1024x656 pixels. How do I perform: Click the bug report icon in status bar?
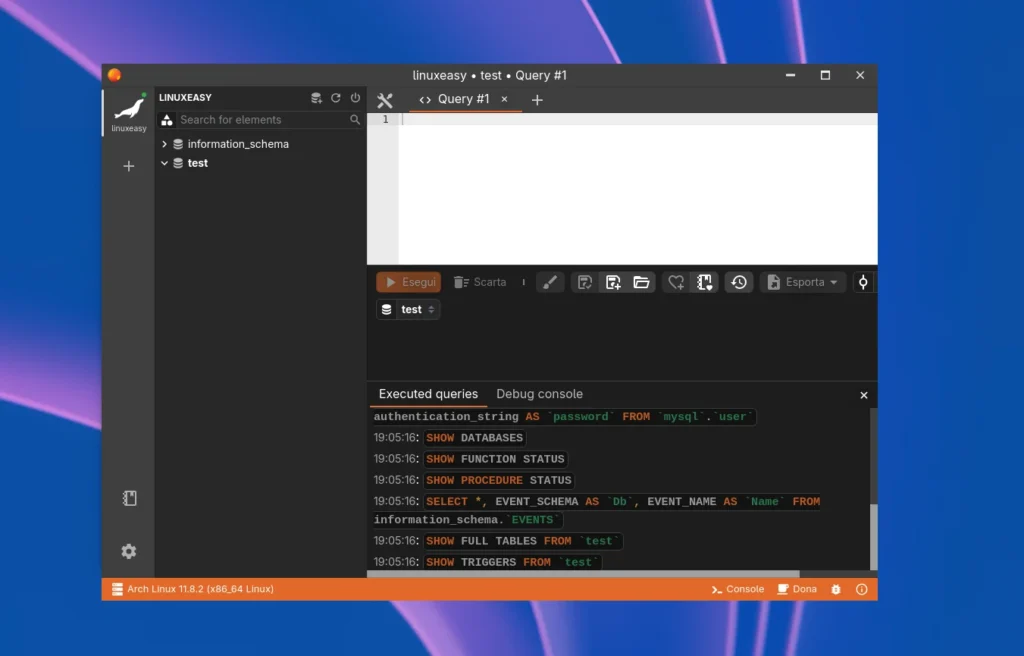coord(836,589)
